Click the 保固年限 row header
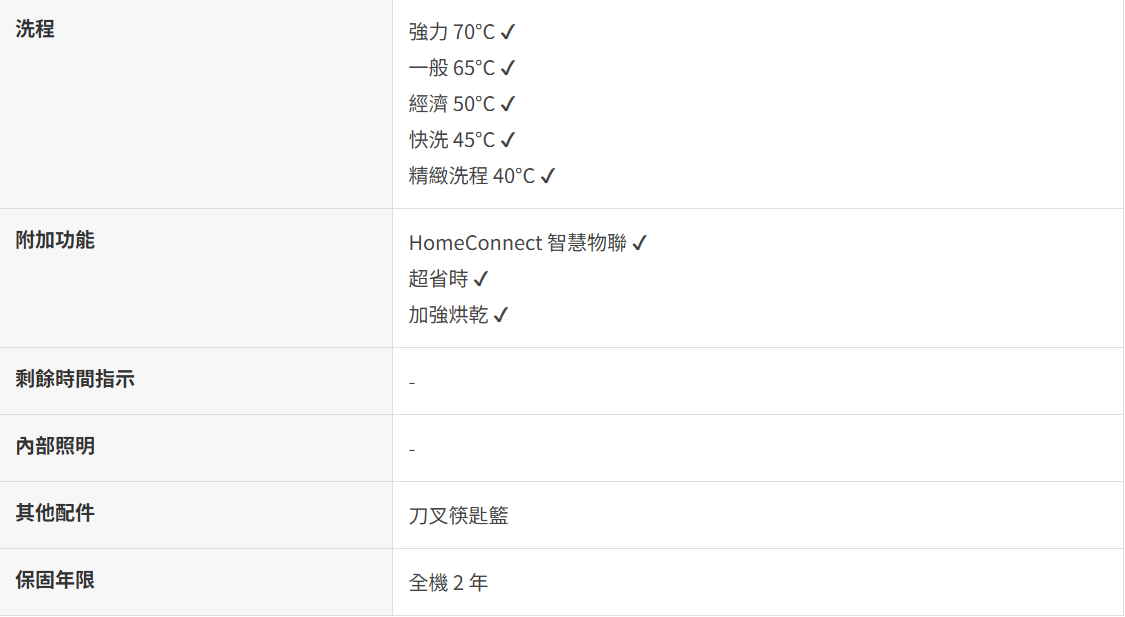1125x617 pixels. 55,580
